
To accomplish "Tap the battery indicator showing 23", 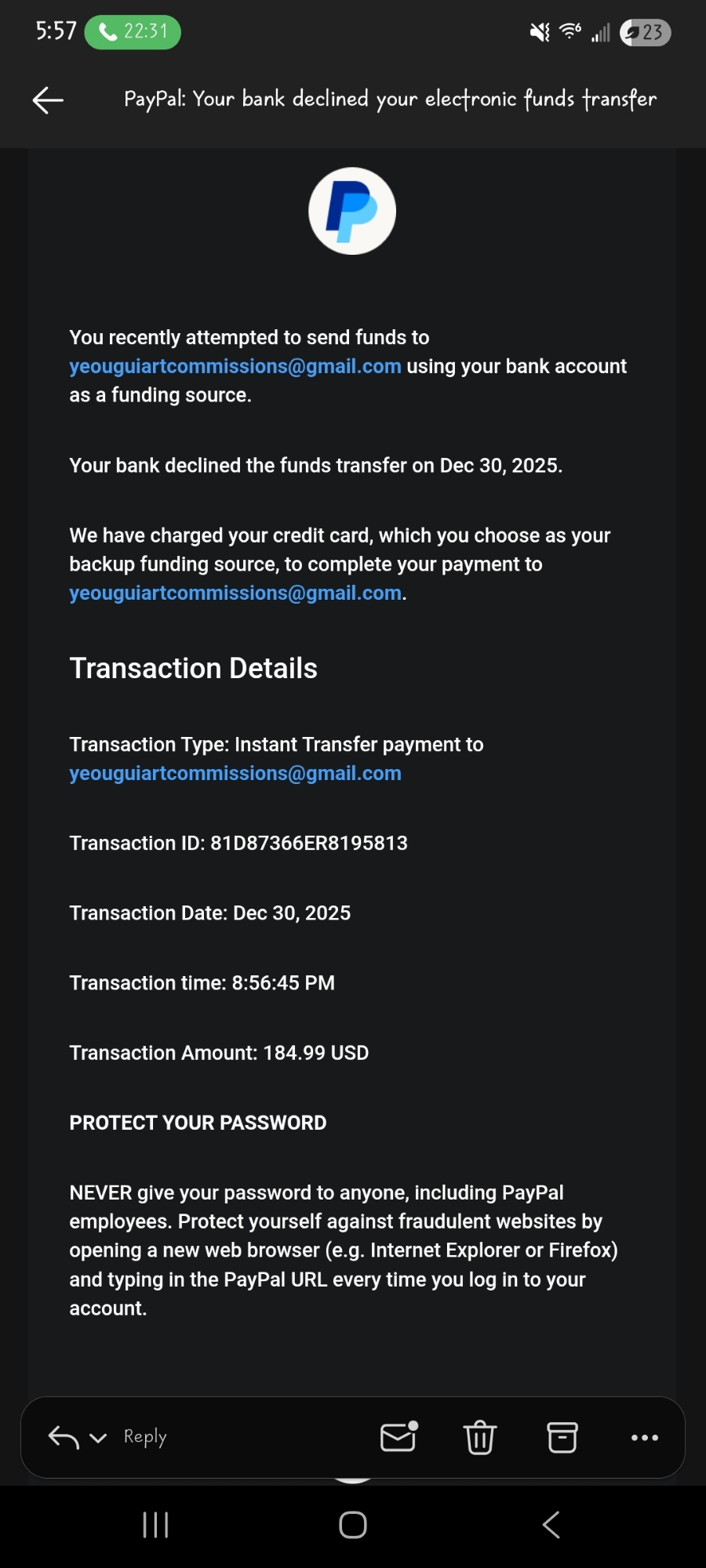I will tap(645, 32).
